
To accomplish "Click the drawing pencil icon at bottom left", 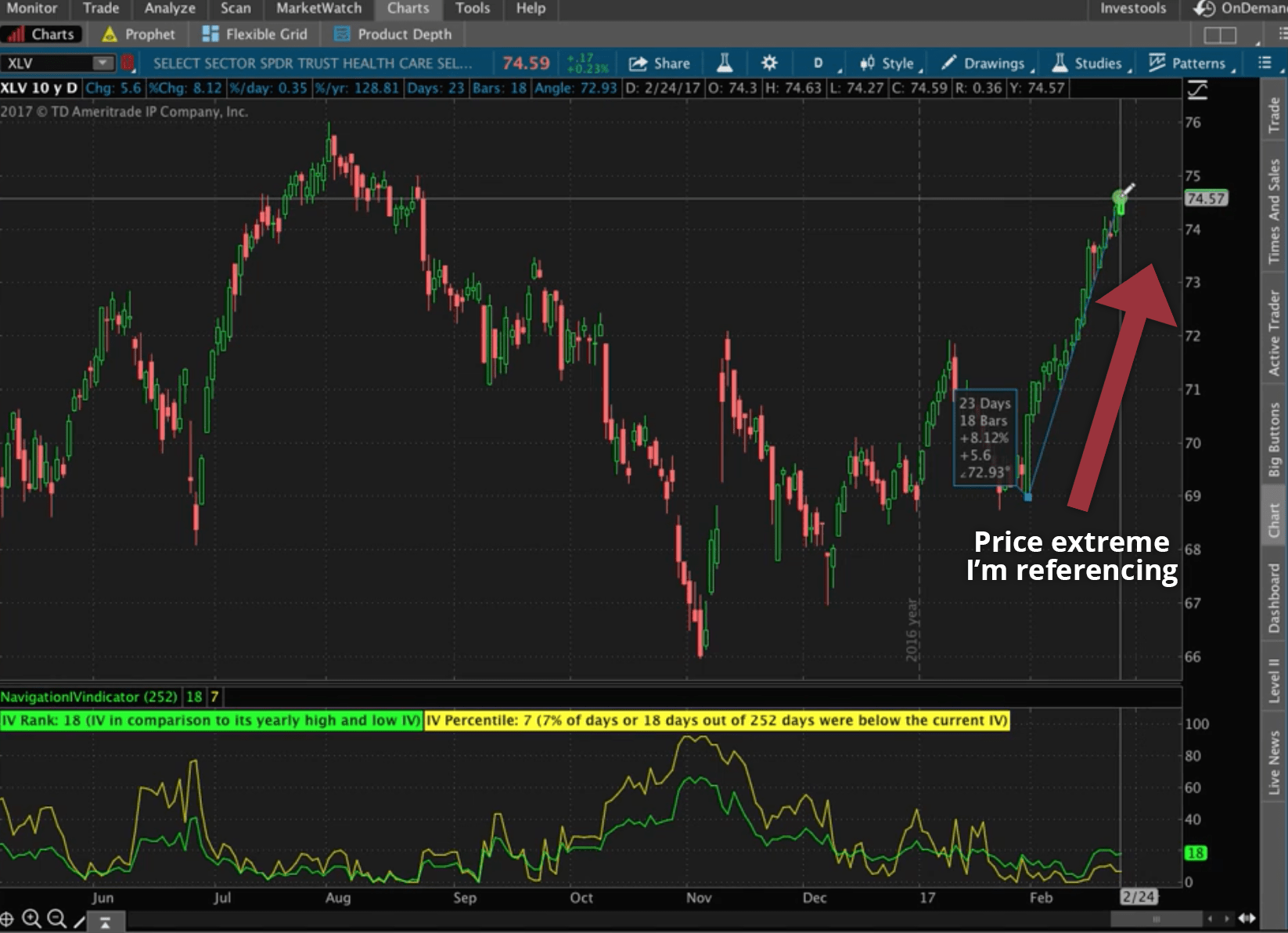I will coord(79,921).
